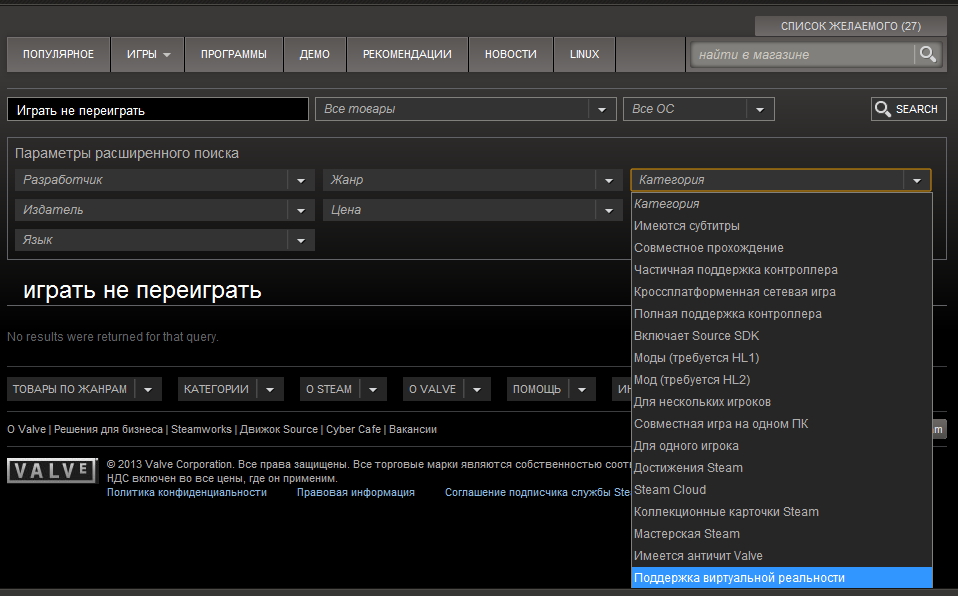Select Steam Cloud category option
This screenshot has height=596, width=958.
(670, 490)
